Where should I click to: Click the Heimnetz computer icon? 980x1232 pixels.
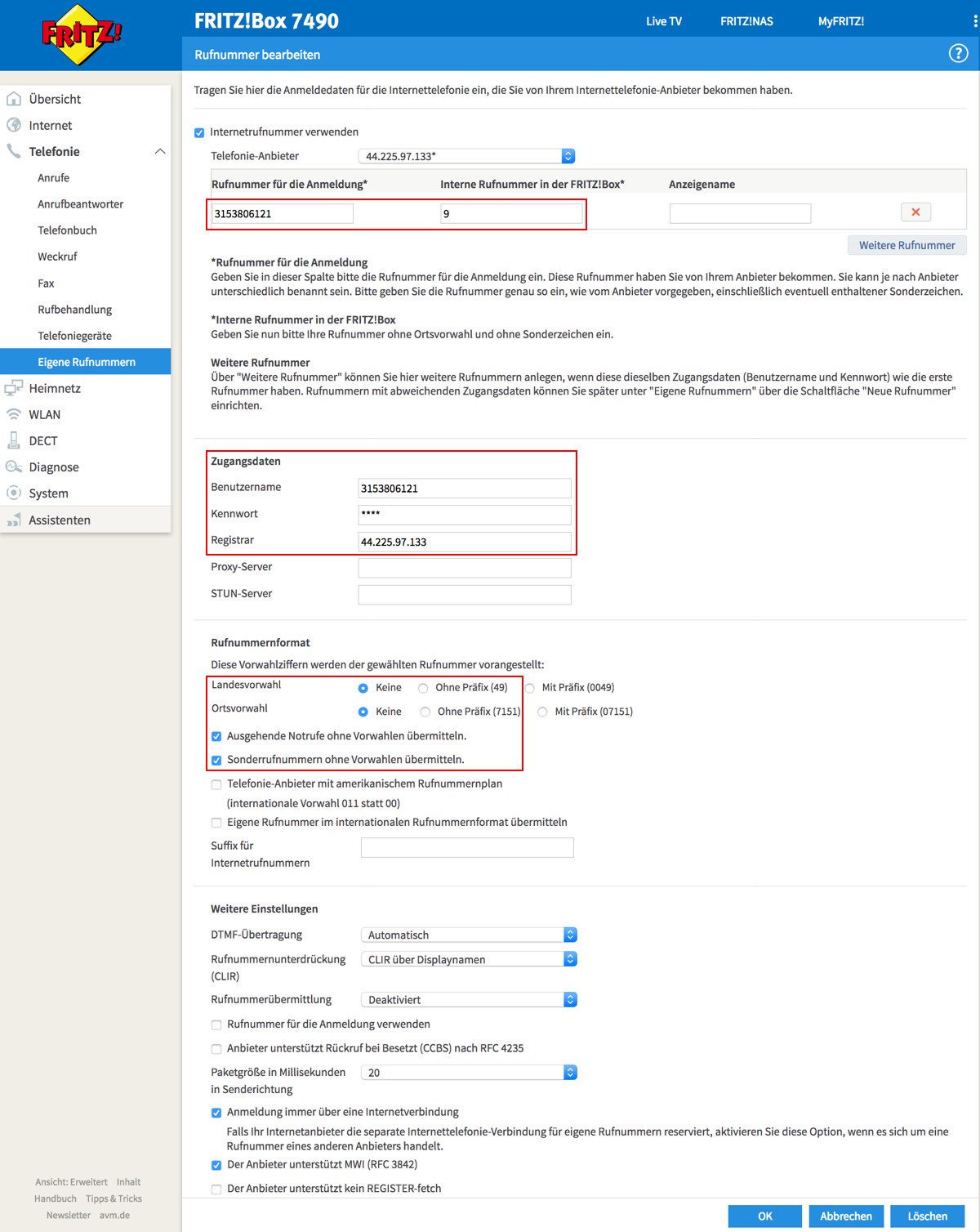[x=14, y=388]
